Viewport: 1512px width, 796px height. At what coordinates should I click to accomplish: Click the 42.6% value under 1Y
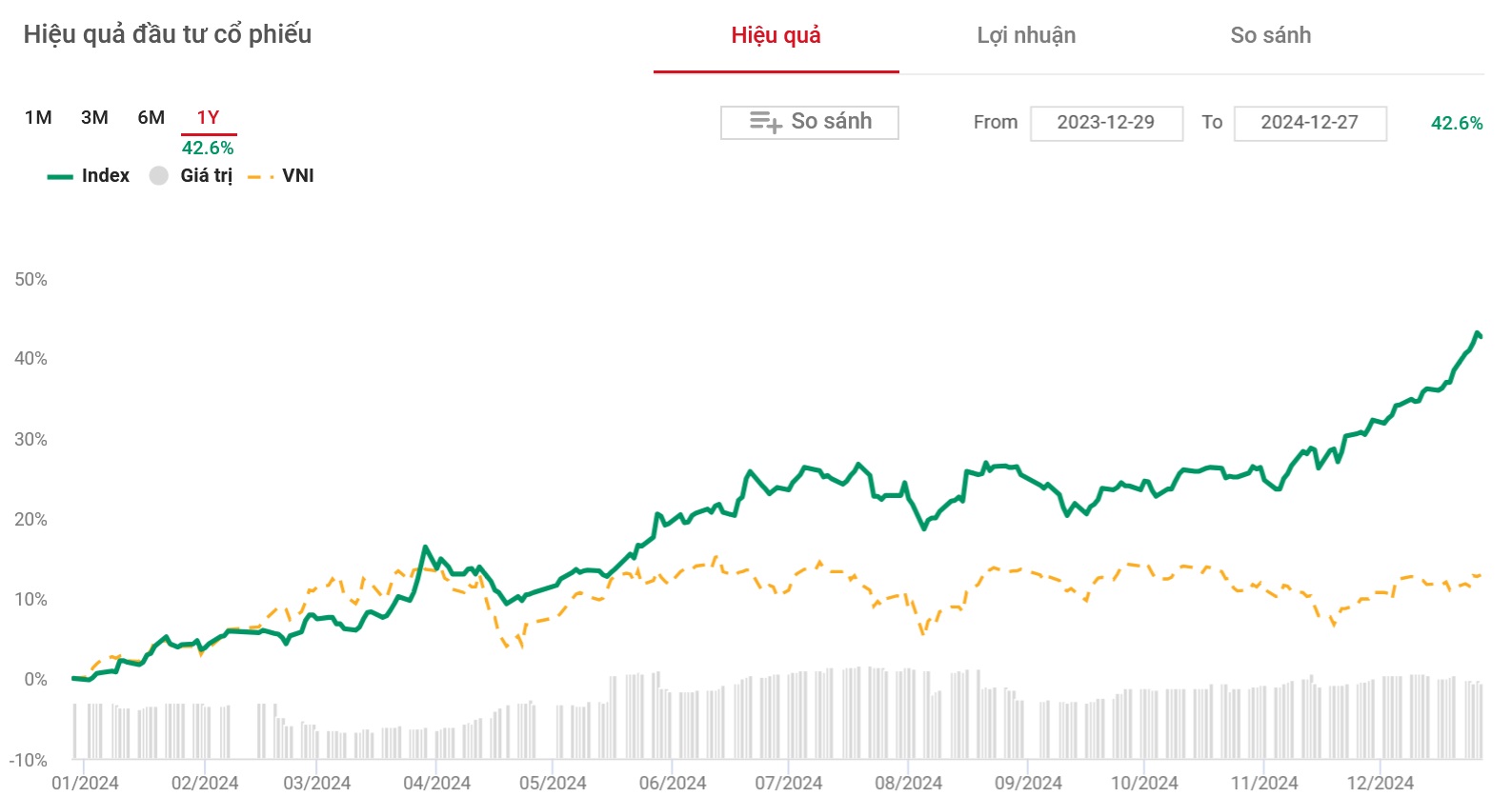(208, 148)
